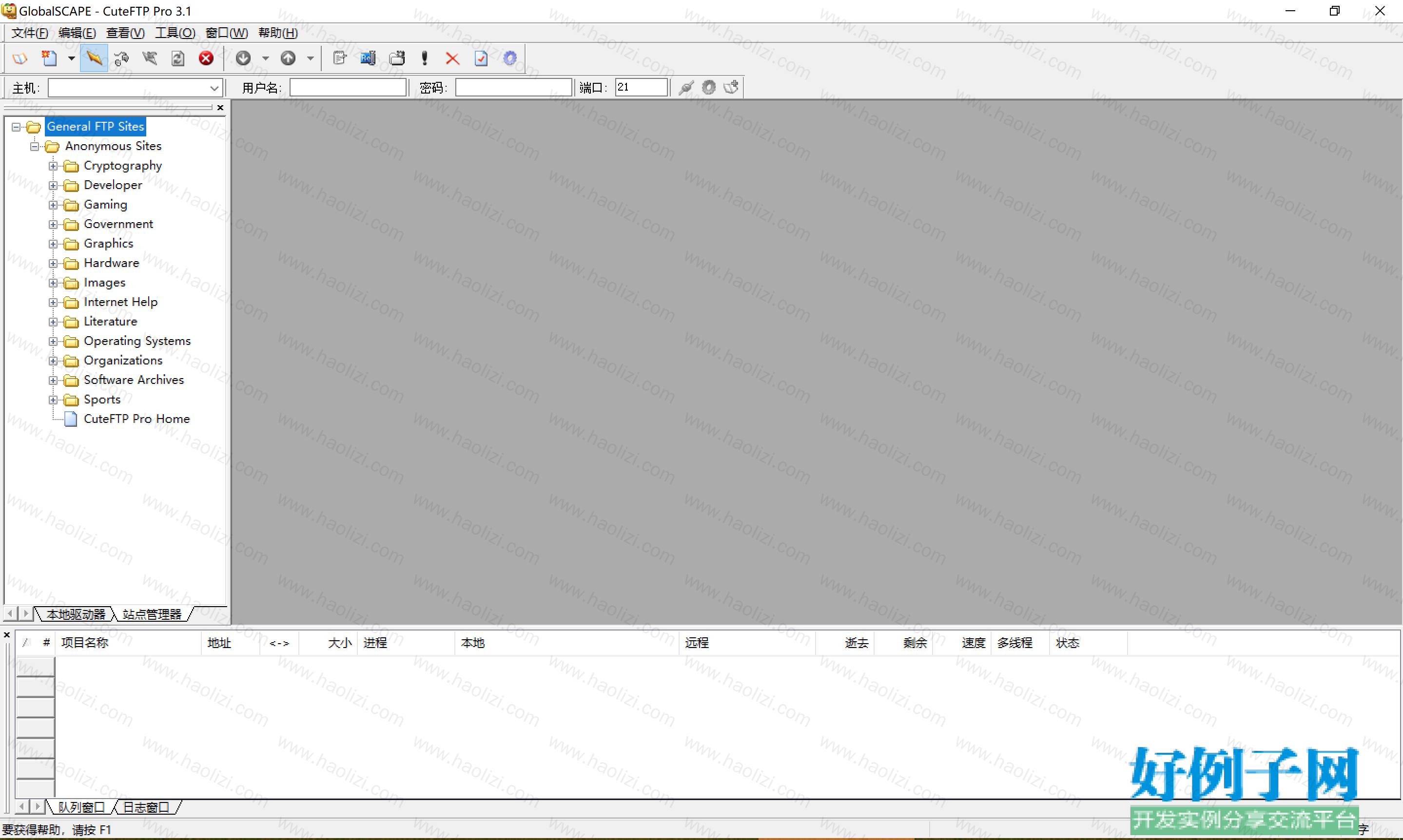The image size is (1403, 840).
Task: Open the 编辑(E) menu
Action: 77,33
